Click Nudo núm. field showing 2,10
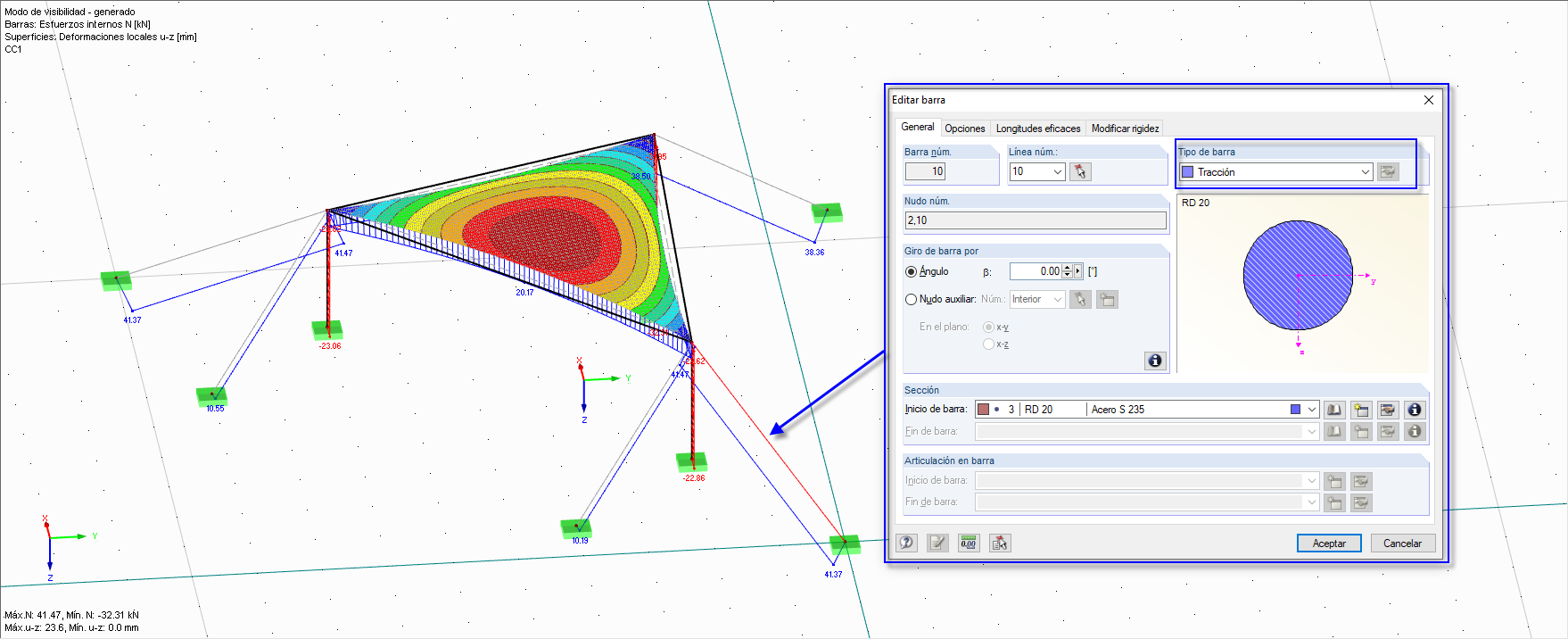 [1036, 220]
